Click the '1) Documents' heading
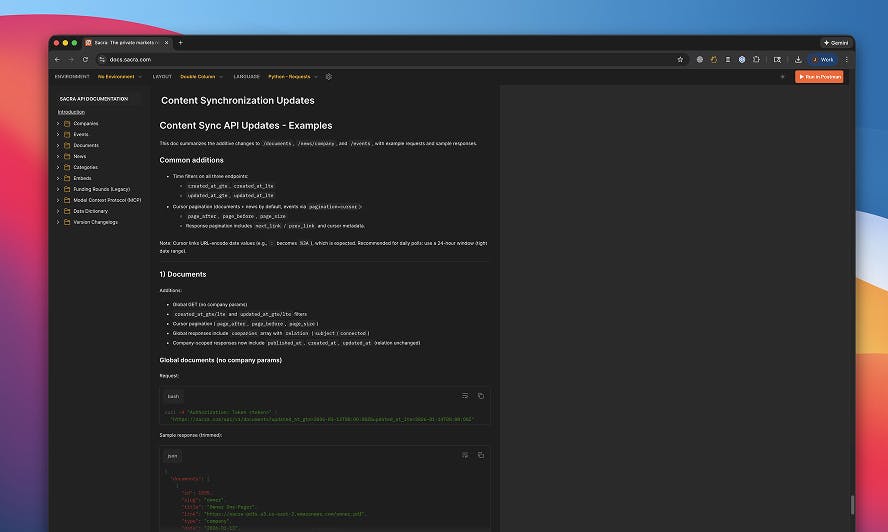Viewport: 888px width, 532px height. pos(183,274)
